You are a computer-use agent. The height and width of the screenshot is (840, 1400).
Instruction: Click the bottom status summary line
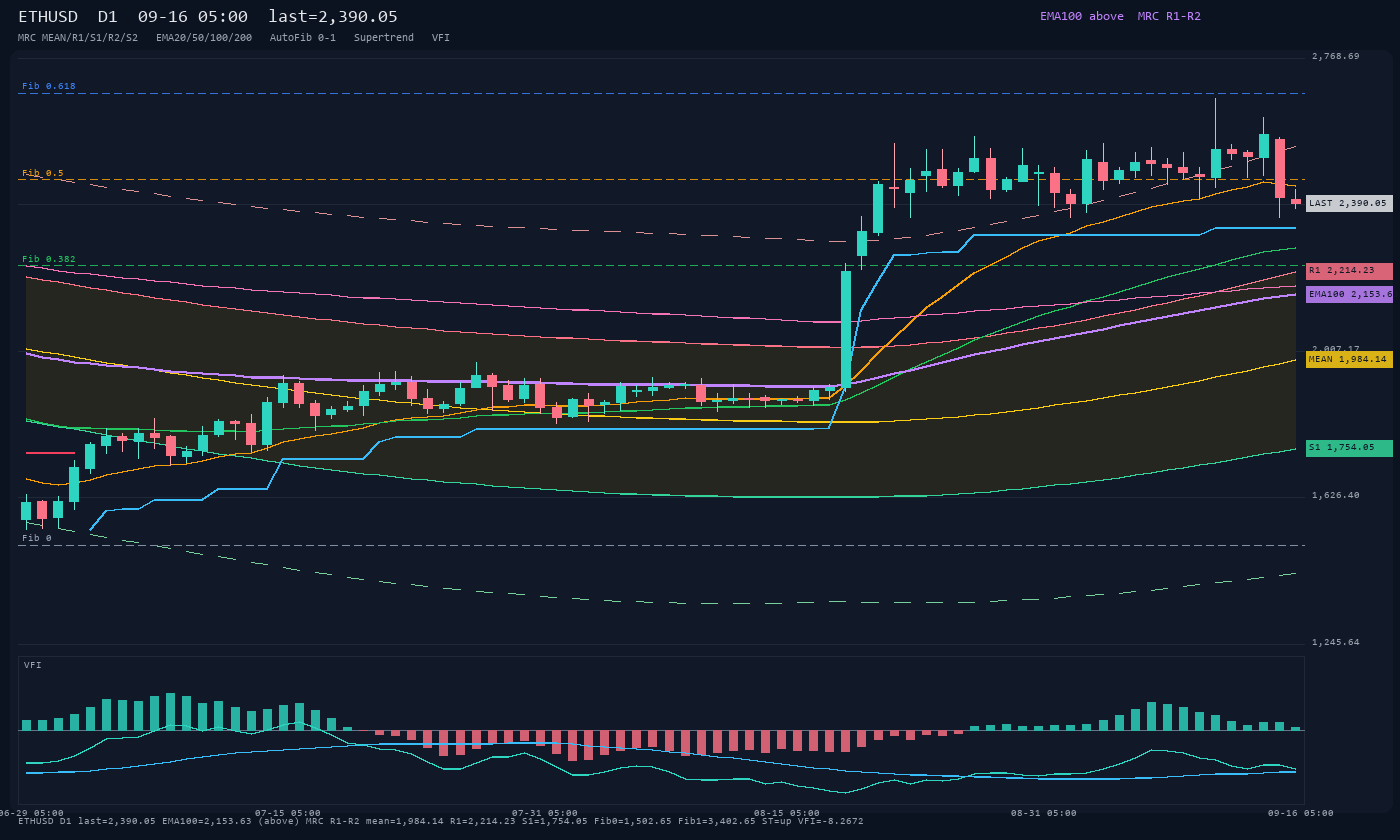click(441, 821)
